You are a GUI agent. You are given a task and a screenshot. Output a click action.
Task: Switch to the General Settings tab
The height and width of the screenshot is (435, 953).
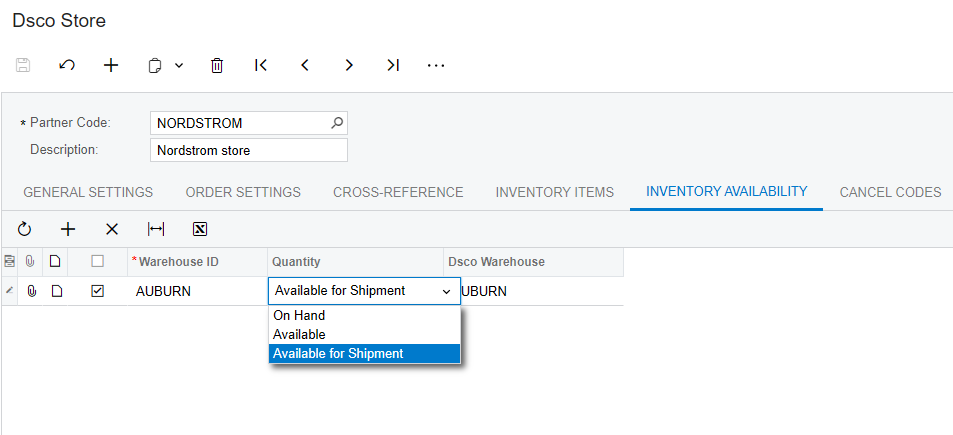[x=88, y=192]
